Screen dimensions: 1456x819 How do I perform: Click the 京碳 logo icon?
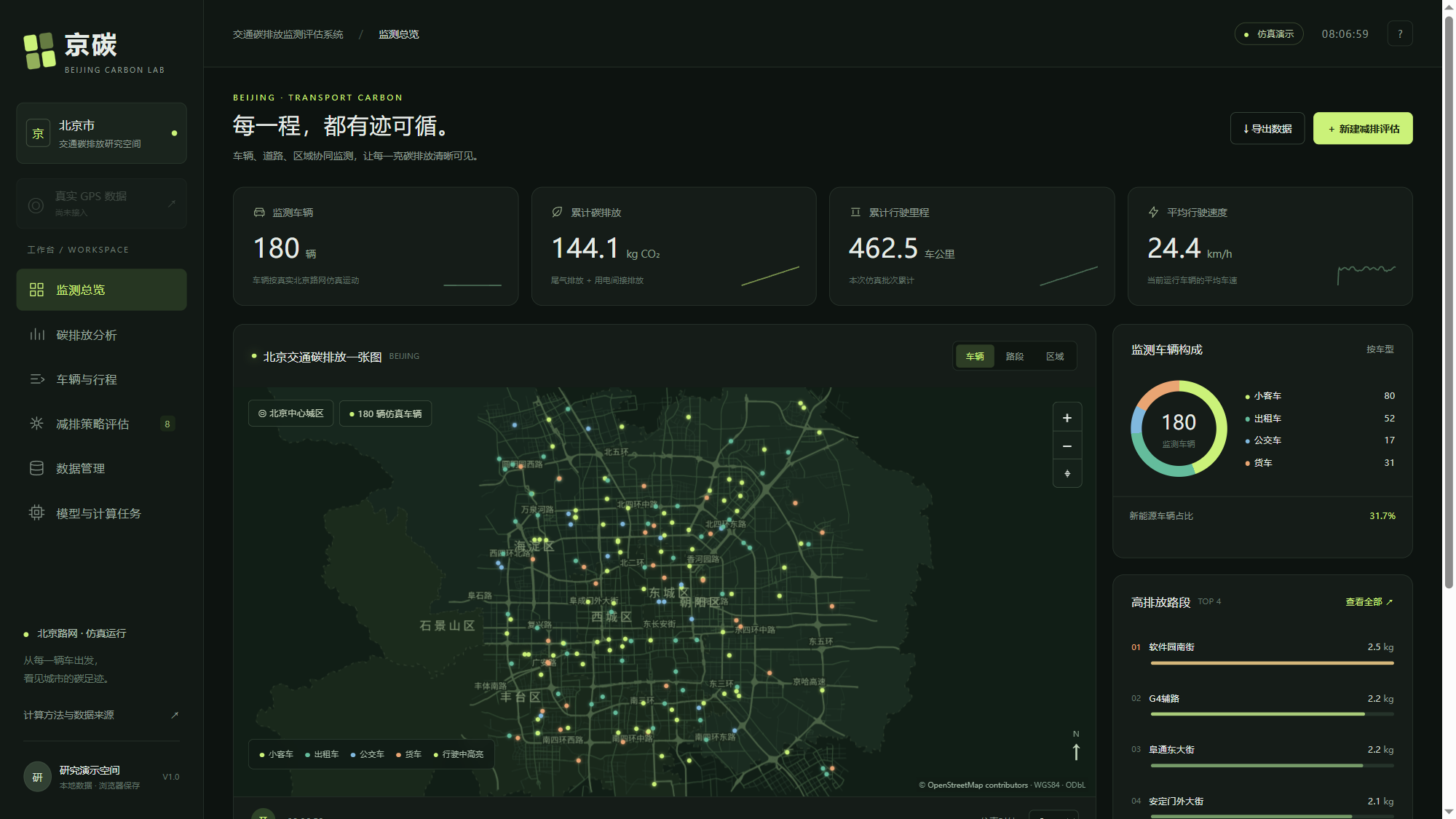39,51
